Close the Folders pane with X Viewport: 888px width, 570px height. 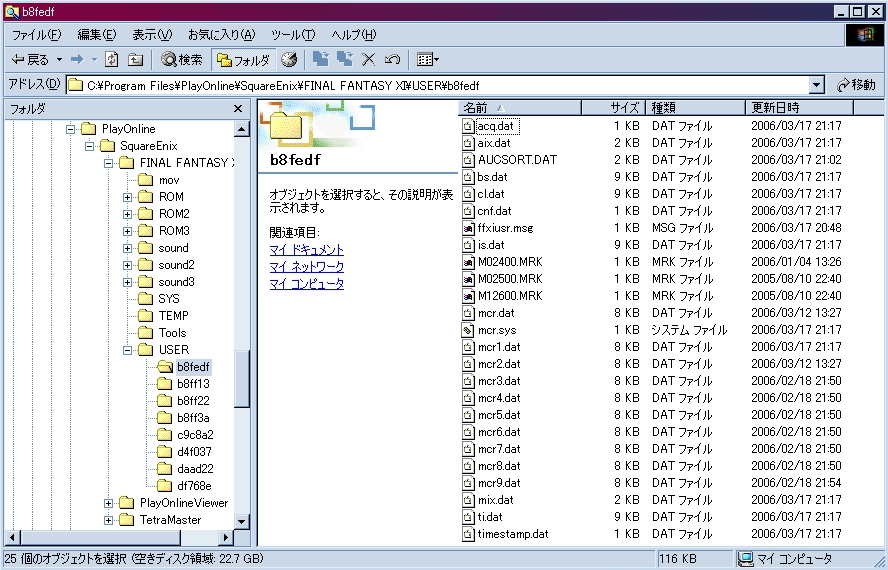238,108
